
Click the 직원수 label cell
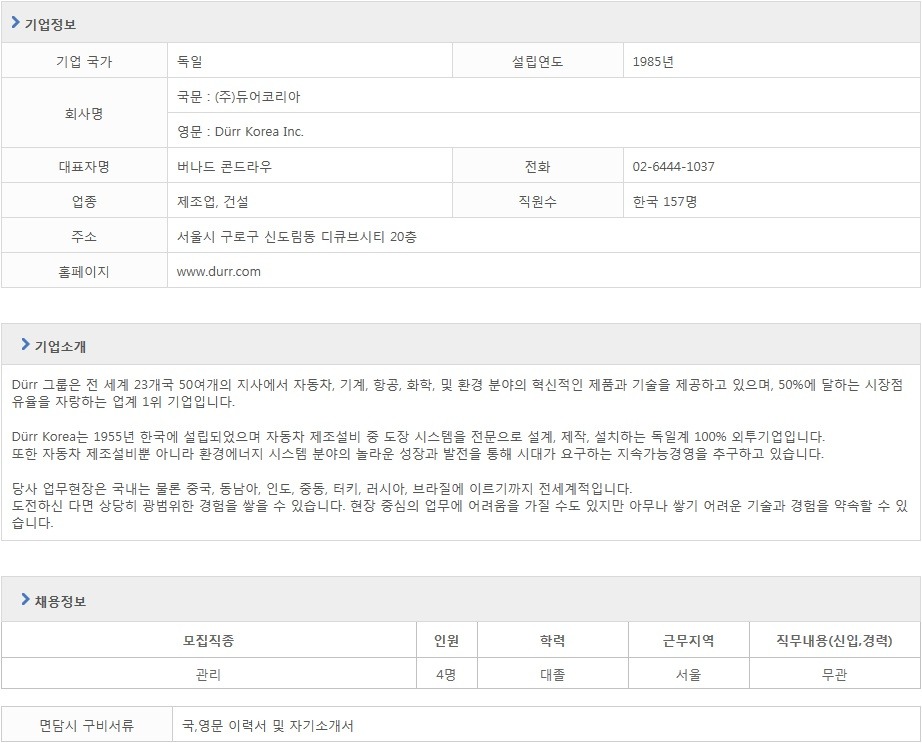click(x=537, y=202)
